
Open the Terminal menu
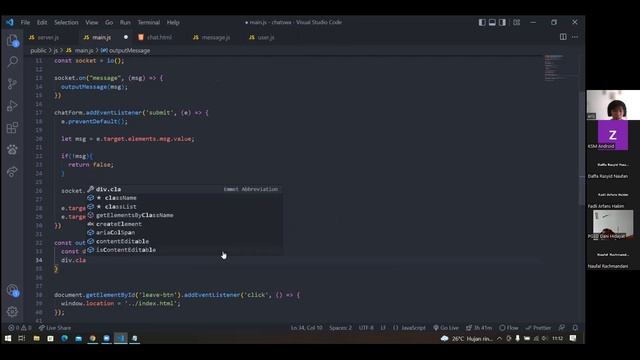point(149,22)
